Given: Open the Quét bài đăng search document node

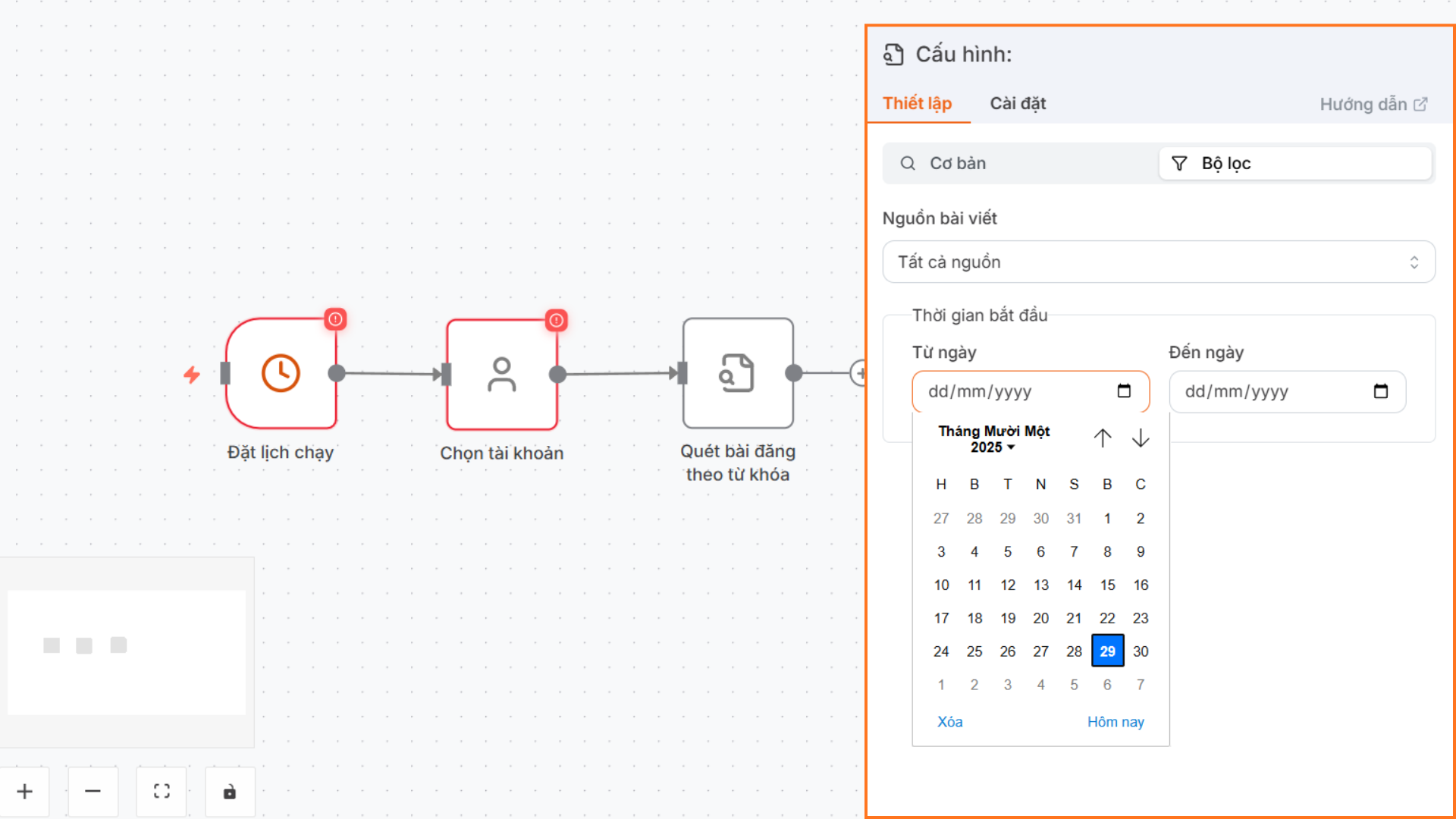Looking at the screenshot, I should tap(737, 373).
